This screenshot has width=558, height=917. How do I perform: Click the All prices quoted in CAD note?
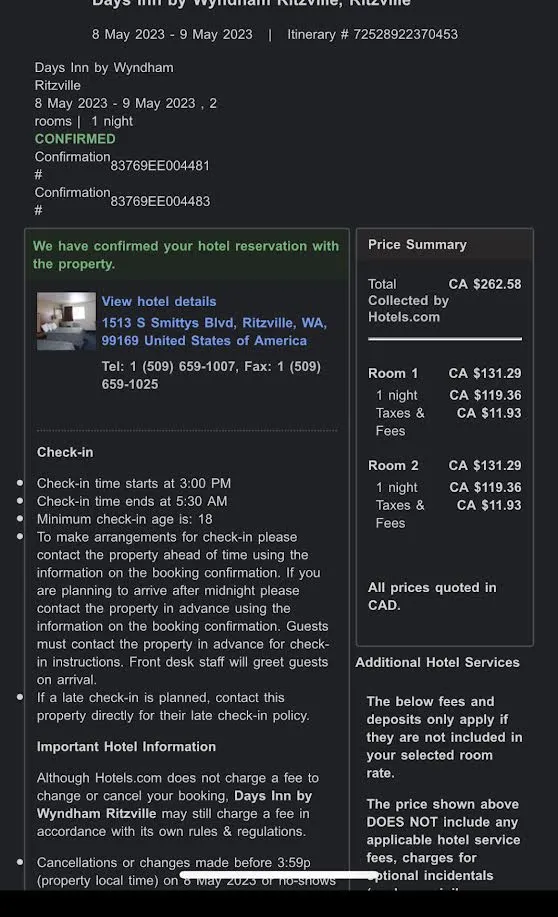pos(432,596)
